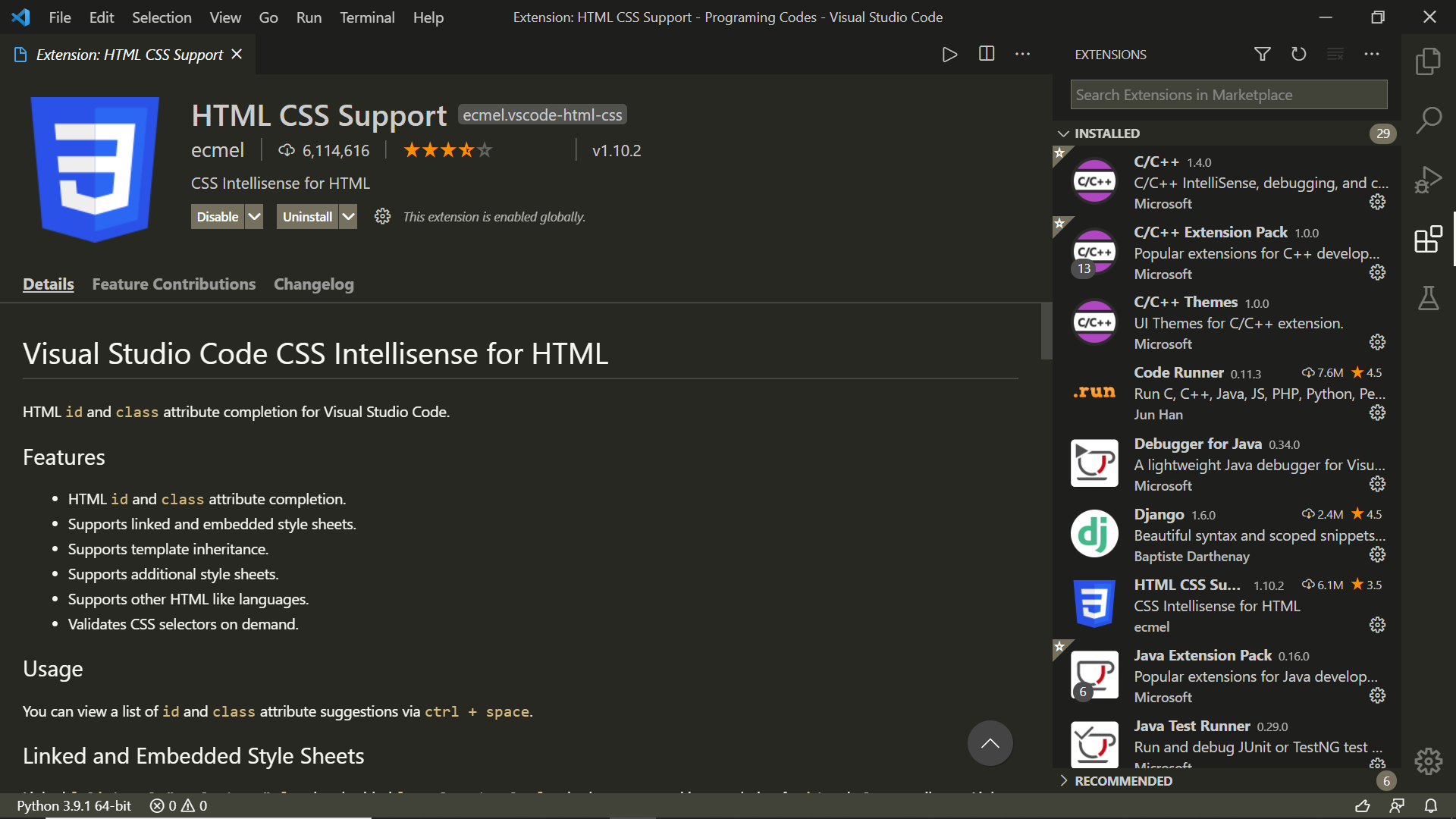Viewport: 1456px width, 819px height.
Task: Open the Help menu
Action: pyautogui.click(x=428, y=17)
